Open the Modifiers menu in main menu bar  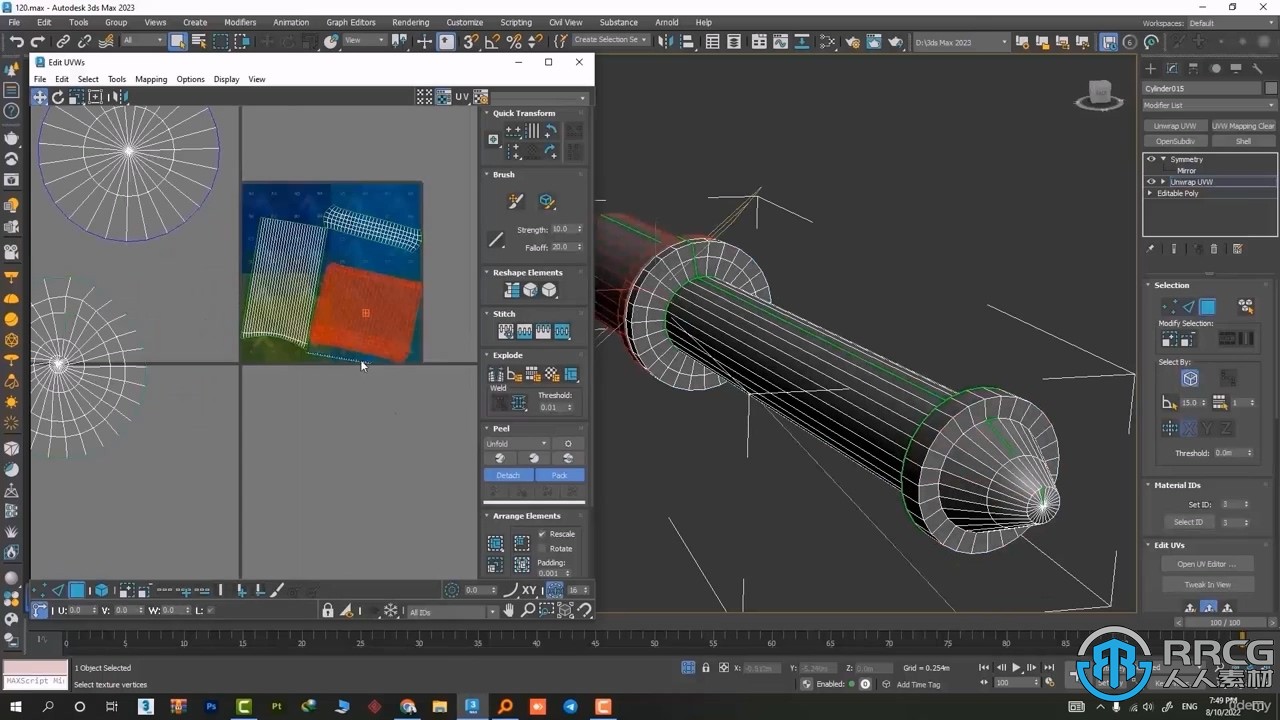240,22
